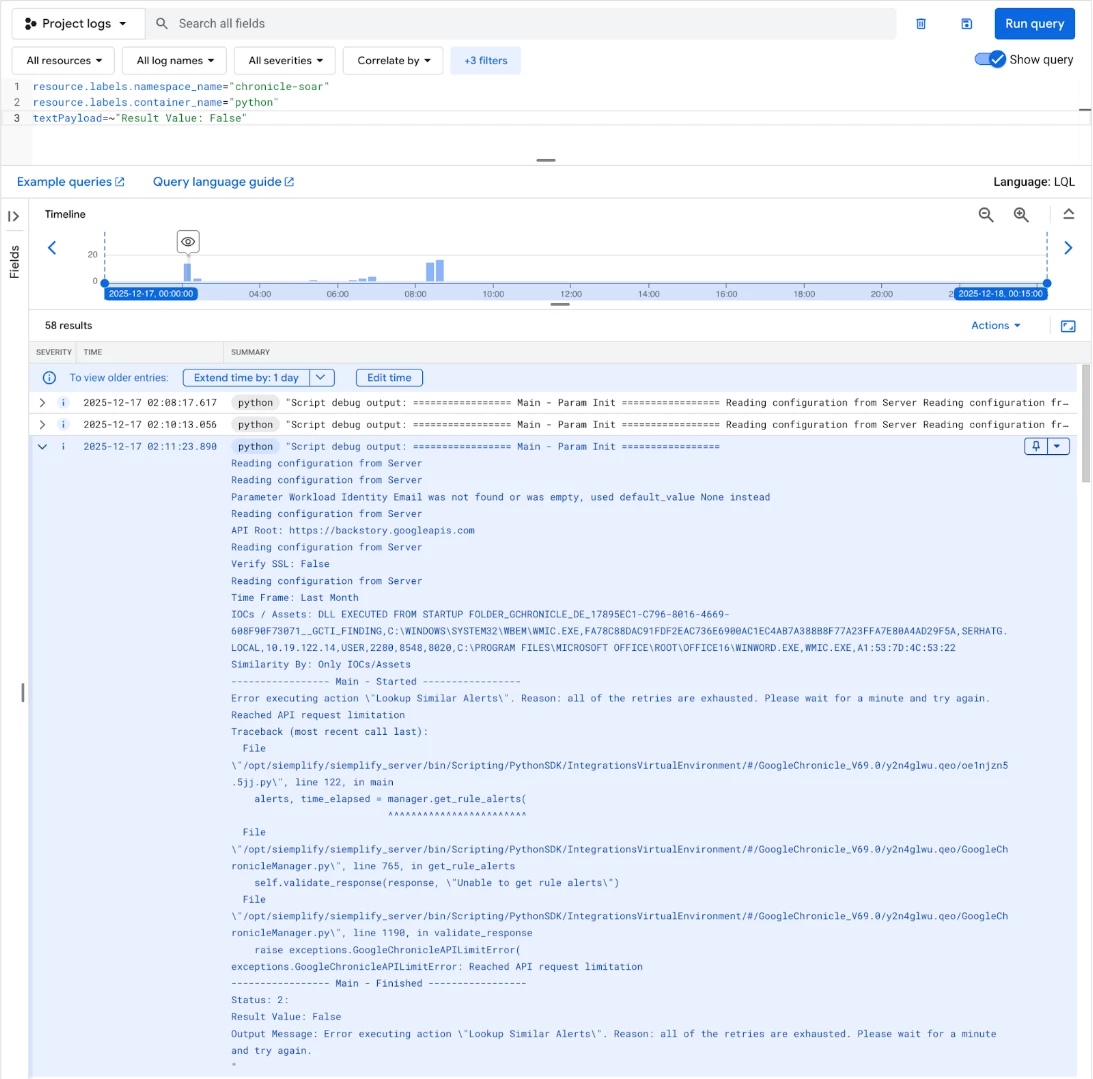Click severity info icon for 02:11:23 entry
Screen dimensions: 1093x1079
point(63,446)
